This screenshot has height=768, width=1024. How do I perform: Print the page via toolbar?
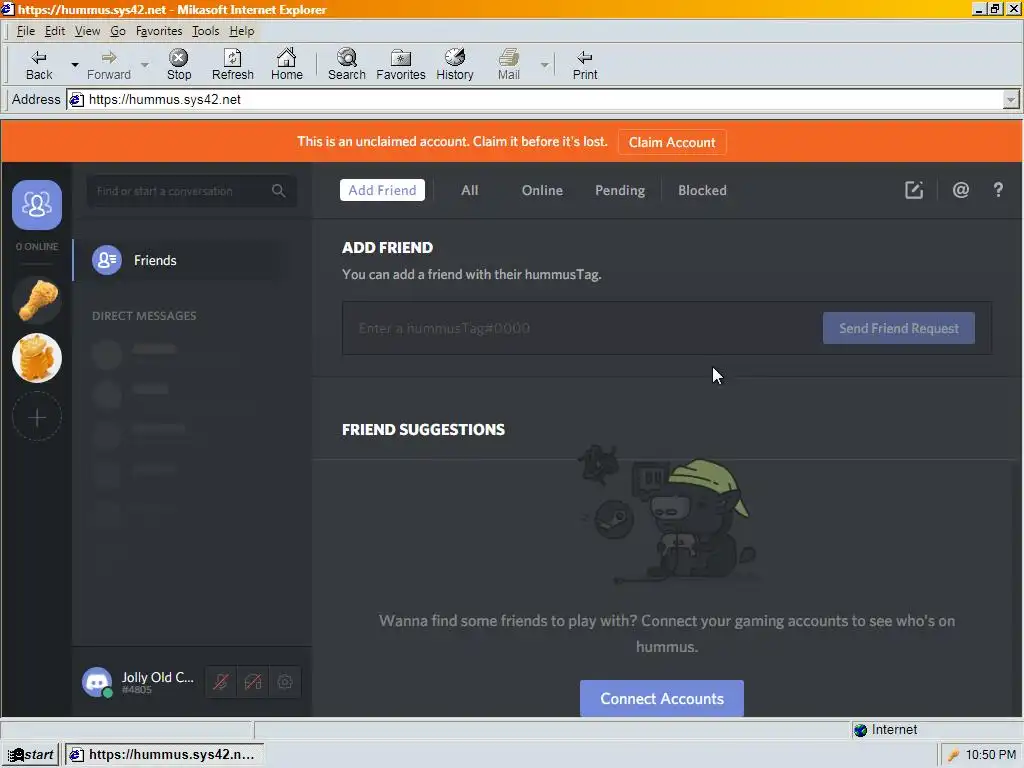pyautogui.click(x=585, y=65)
